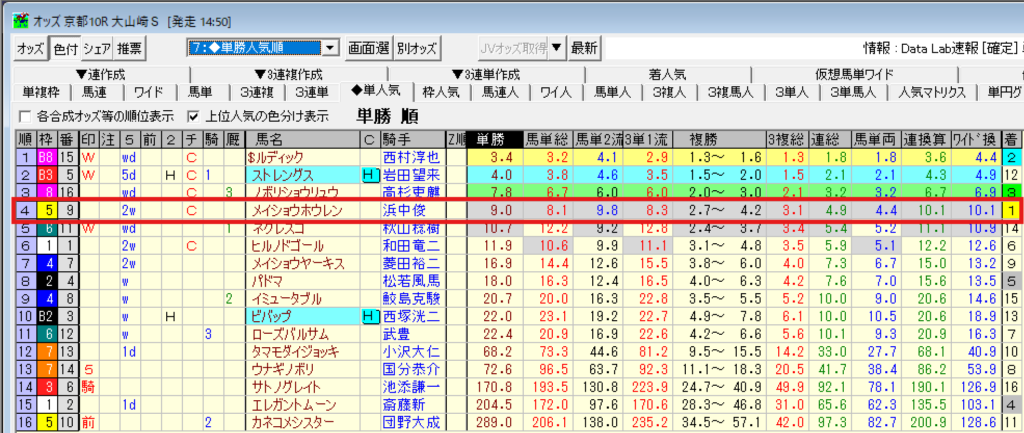Click the orange frame 7 badge for タマモダイジョッキ
The image size is (1024, 433).
(46, 351)
